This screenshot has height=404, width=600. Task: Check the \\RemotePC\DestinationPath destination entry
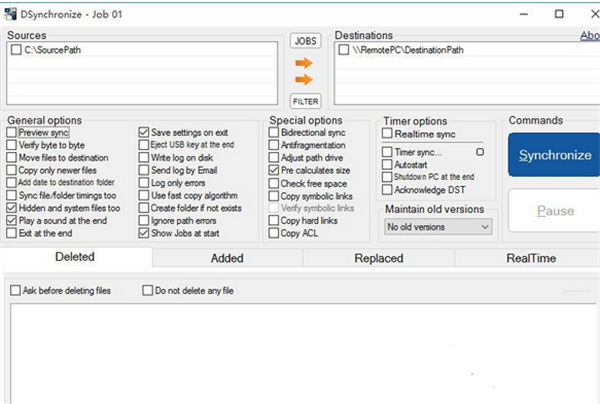tap(344, 49)
